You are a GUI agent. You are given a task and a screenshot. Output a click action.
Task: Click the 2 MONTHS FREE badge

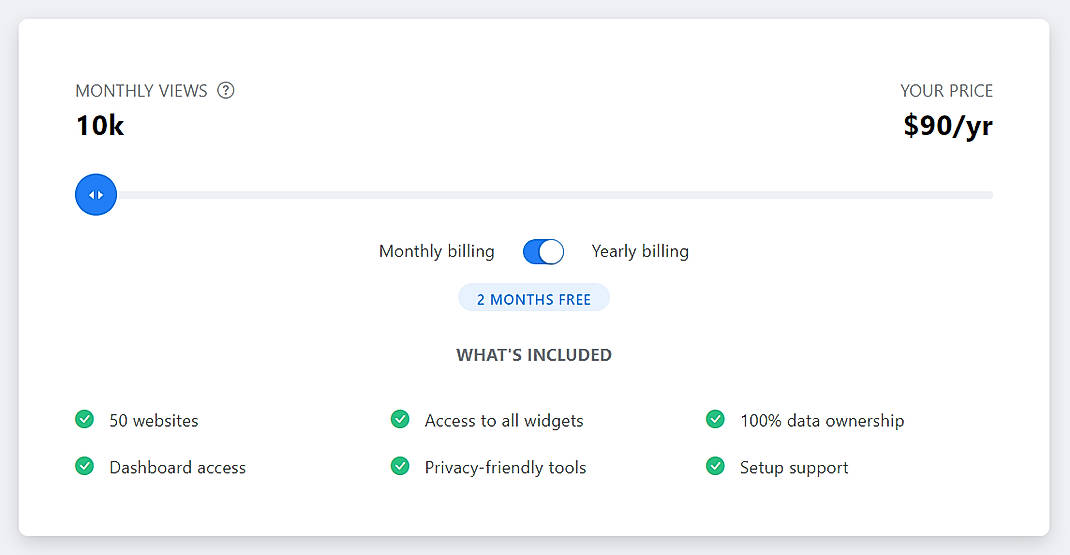tap(534, 299)
